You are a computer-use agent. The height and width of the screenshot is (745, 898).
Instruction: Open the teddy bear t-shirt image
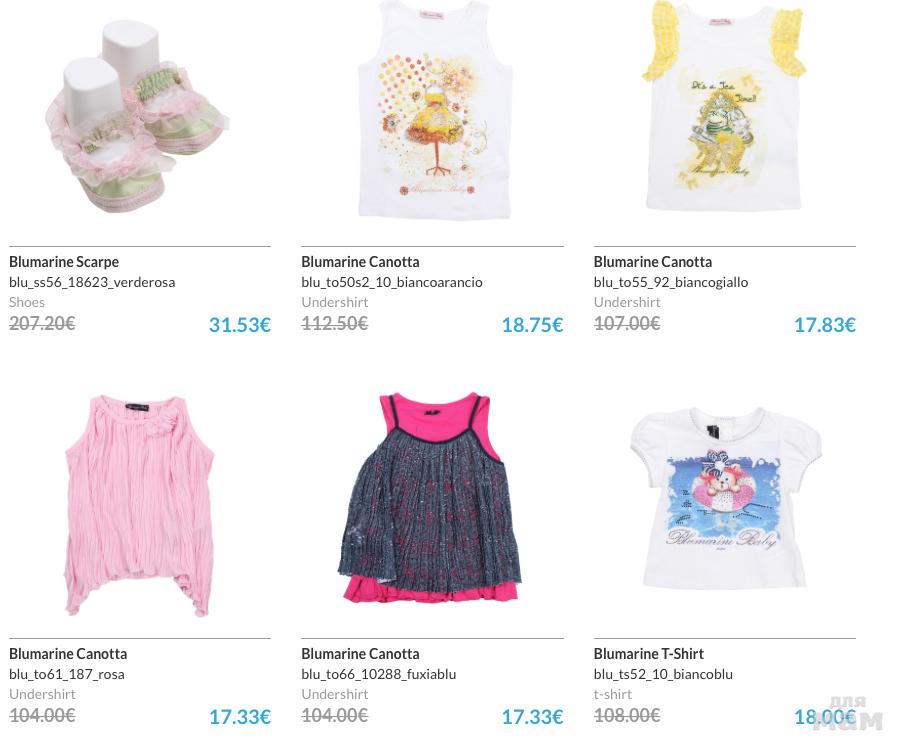(726, 498)
